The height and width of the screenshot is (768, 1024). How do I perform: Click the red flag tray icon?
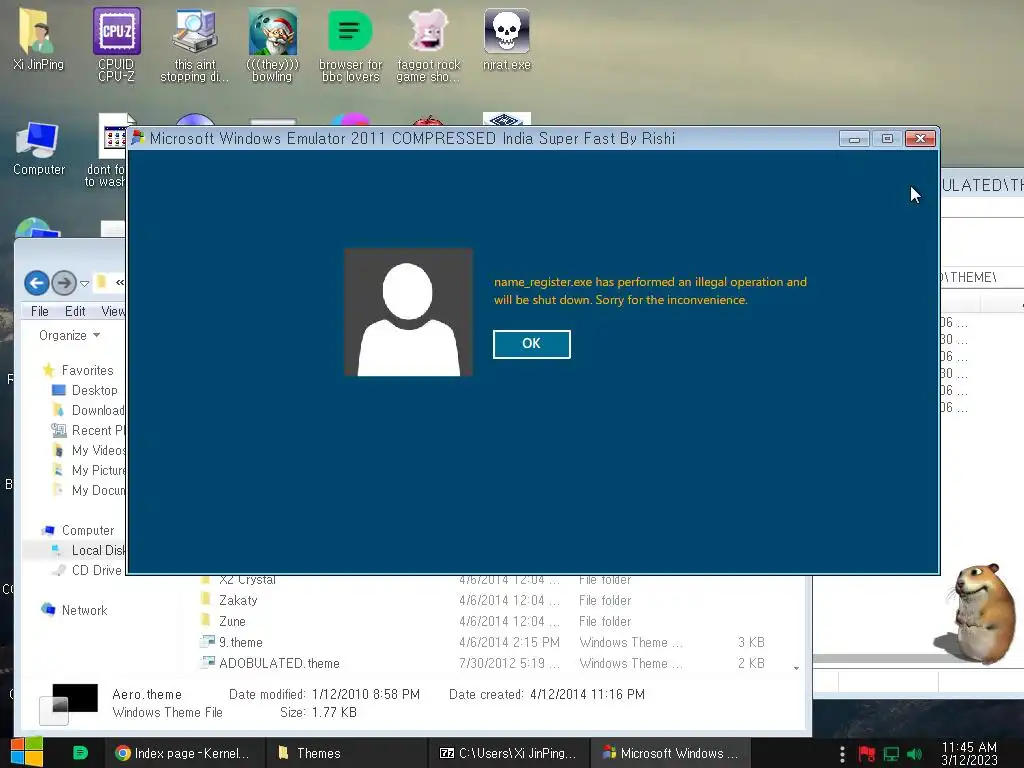coord(867,754)
